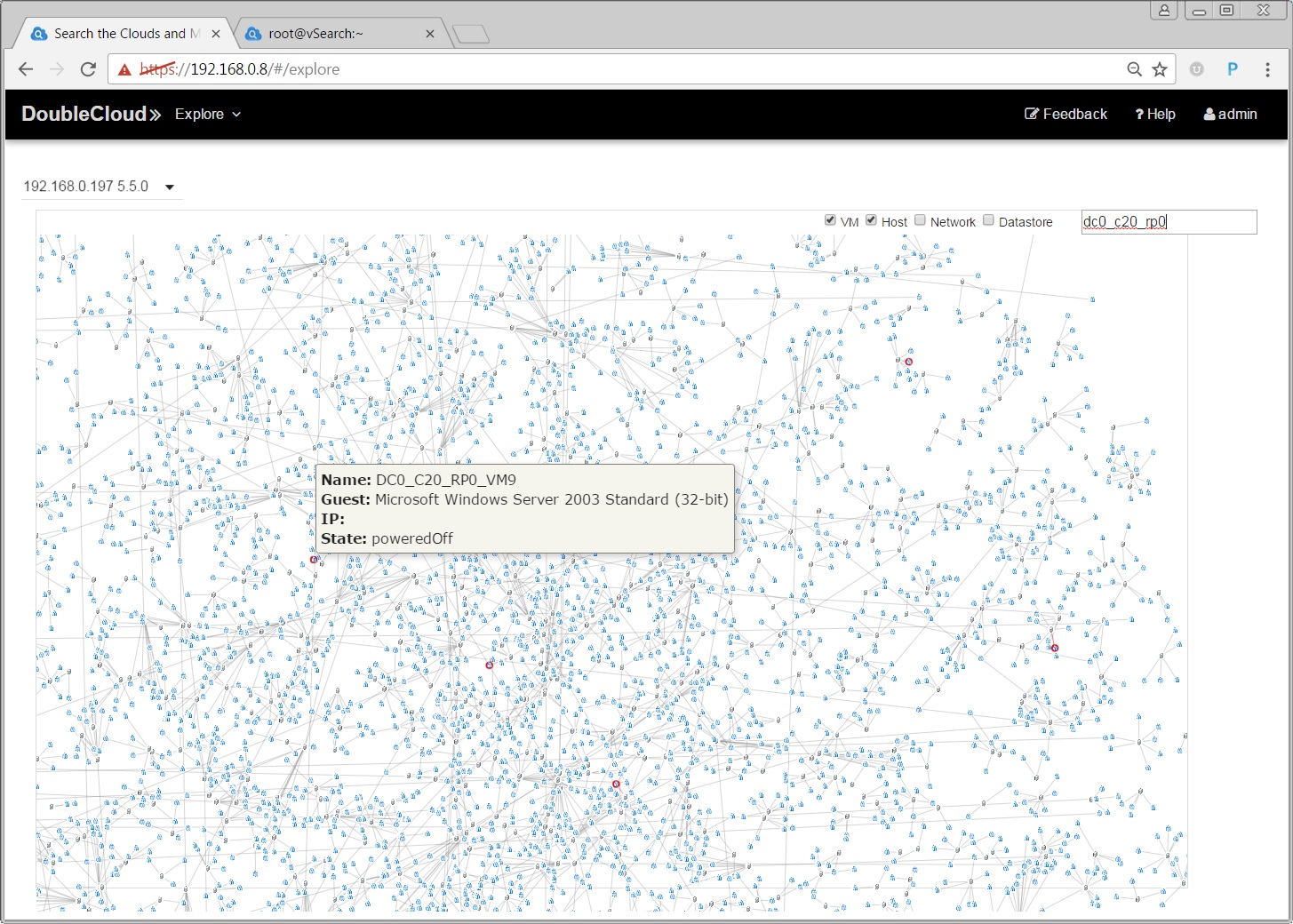Enable the Datastore checkbox
The height and width of the screenshot is (924, 1293).
[x=988, y=220]
